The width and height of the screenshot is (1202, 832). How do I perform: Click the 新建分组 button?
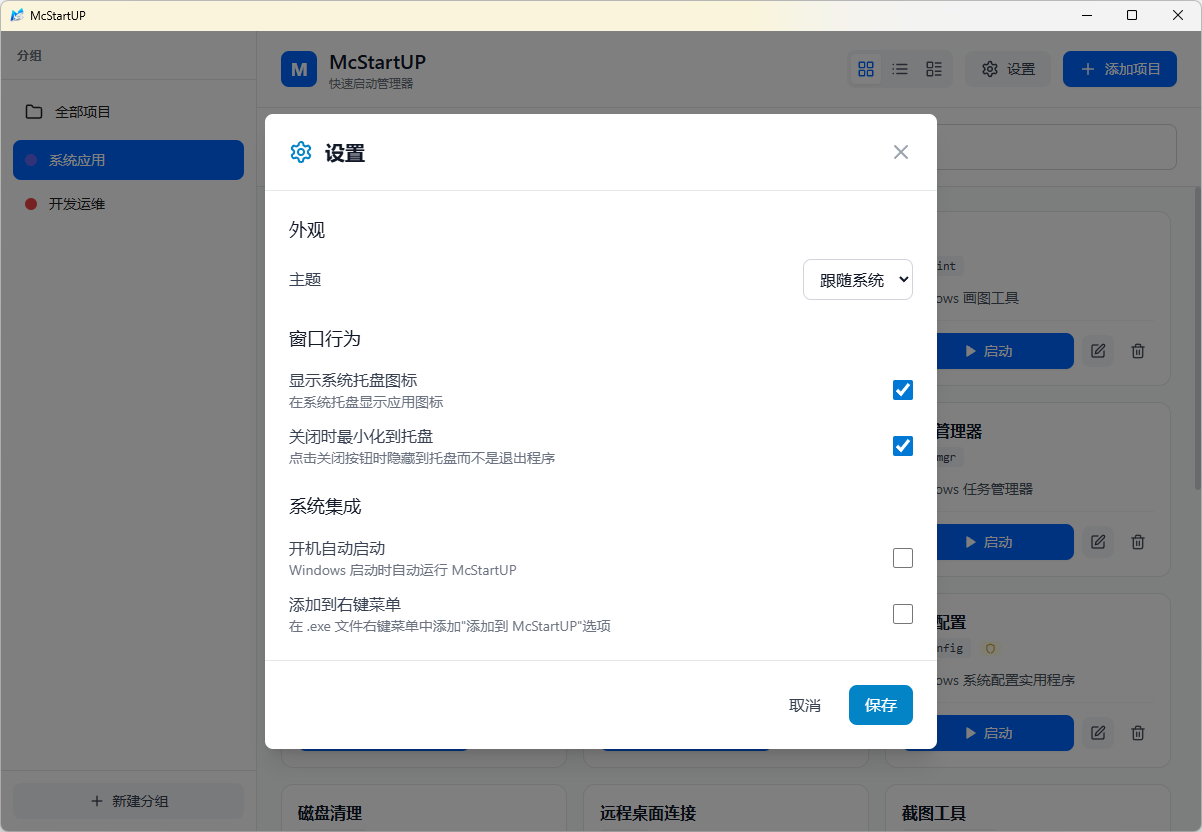[x=128, y=801]
